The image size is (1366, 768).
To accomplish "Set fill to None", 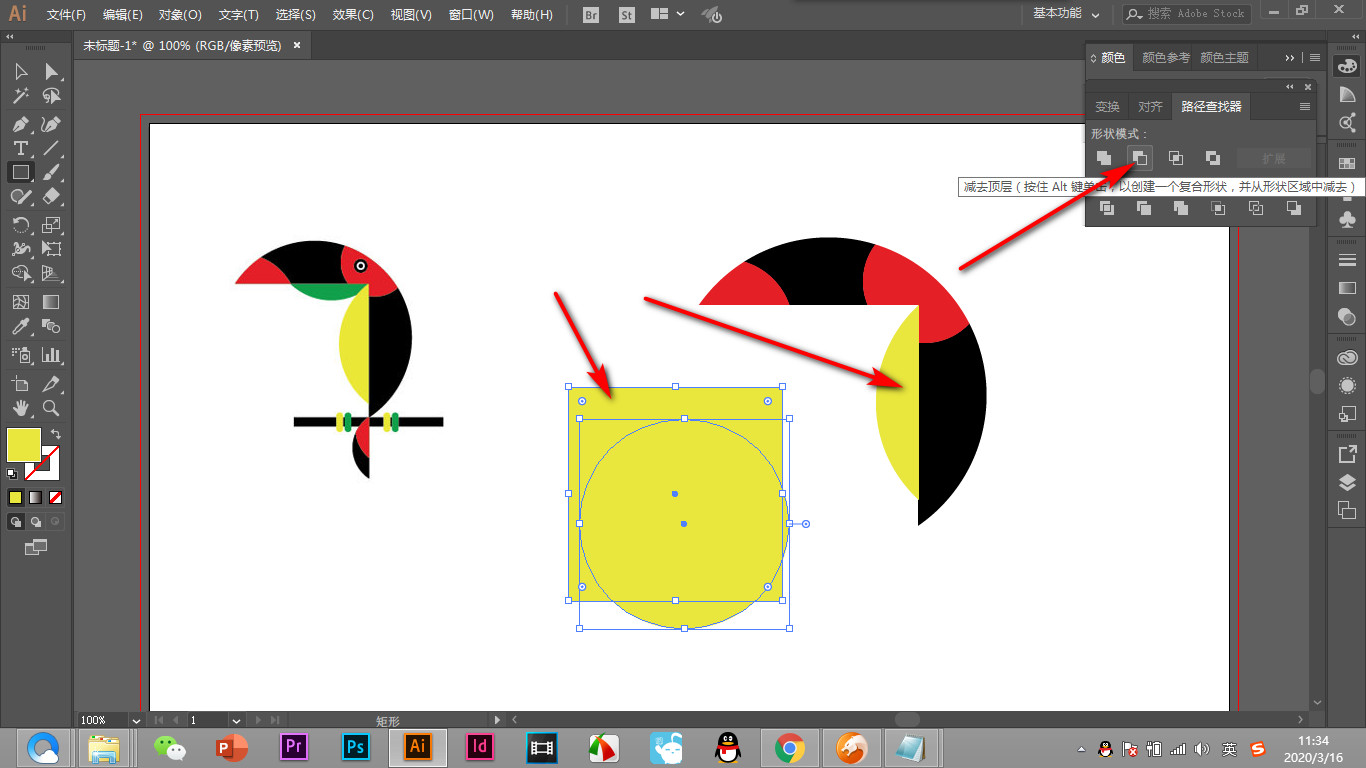I will tap(56, 497).
